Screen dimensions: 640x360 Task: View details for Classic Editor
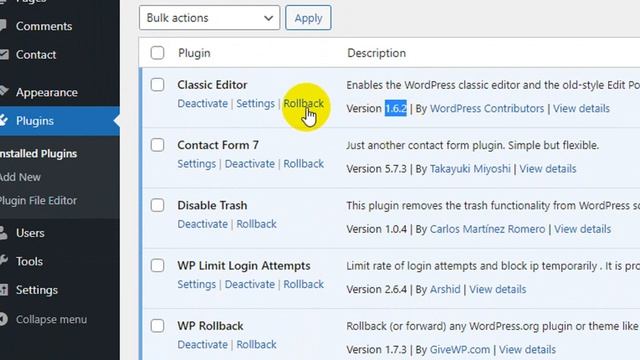(x=581, y=109)
